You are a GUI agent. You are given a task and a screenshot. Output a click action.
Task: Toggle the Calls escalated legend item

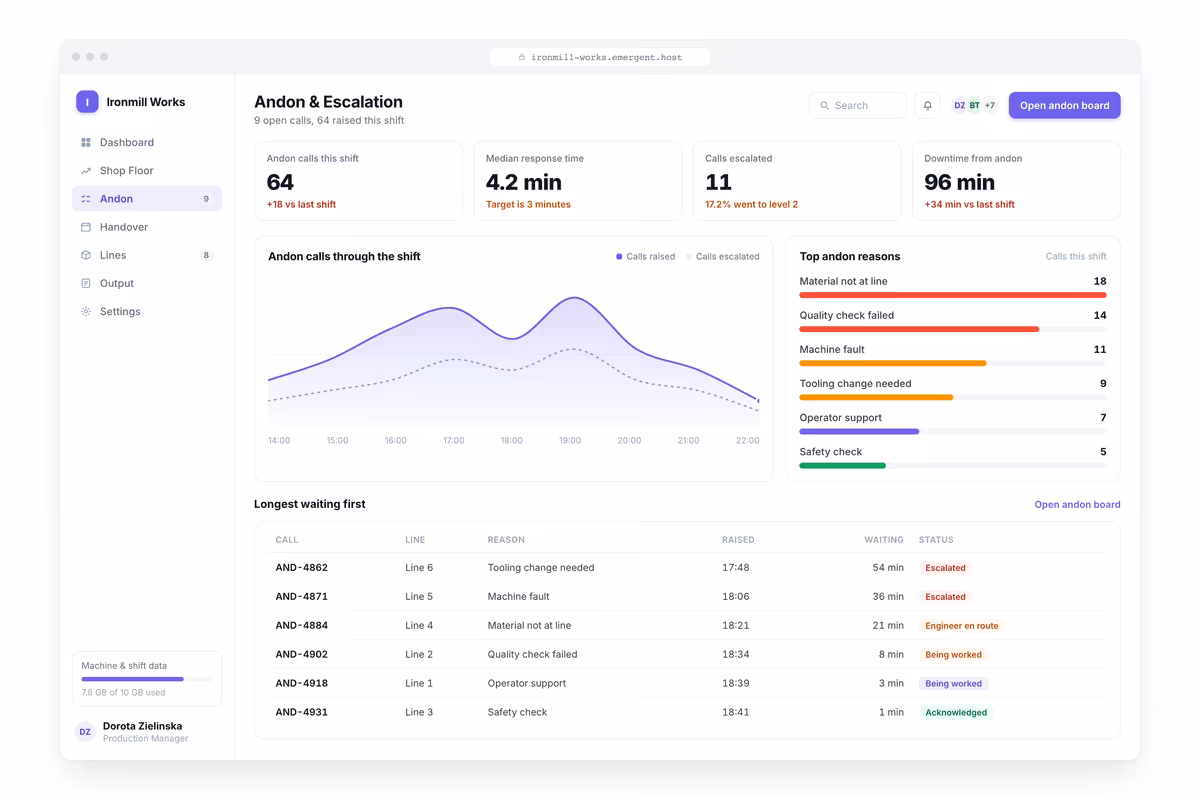click(x=723, y=257)
